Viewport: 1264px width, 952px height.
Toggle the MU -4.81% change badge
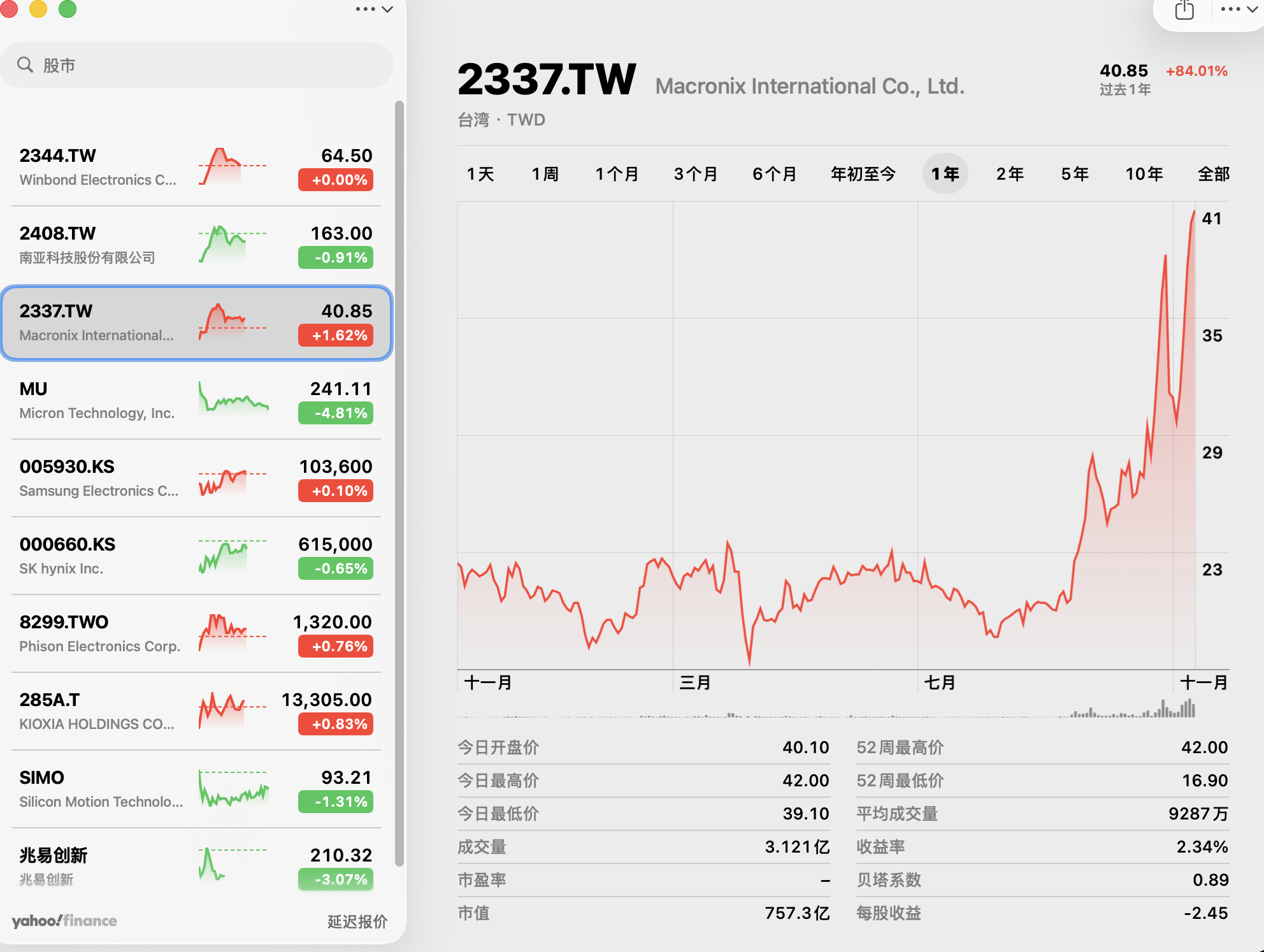(336, 413)
